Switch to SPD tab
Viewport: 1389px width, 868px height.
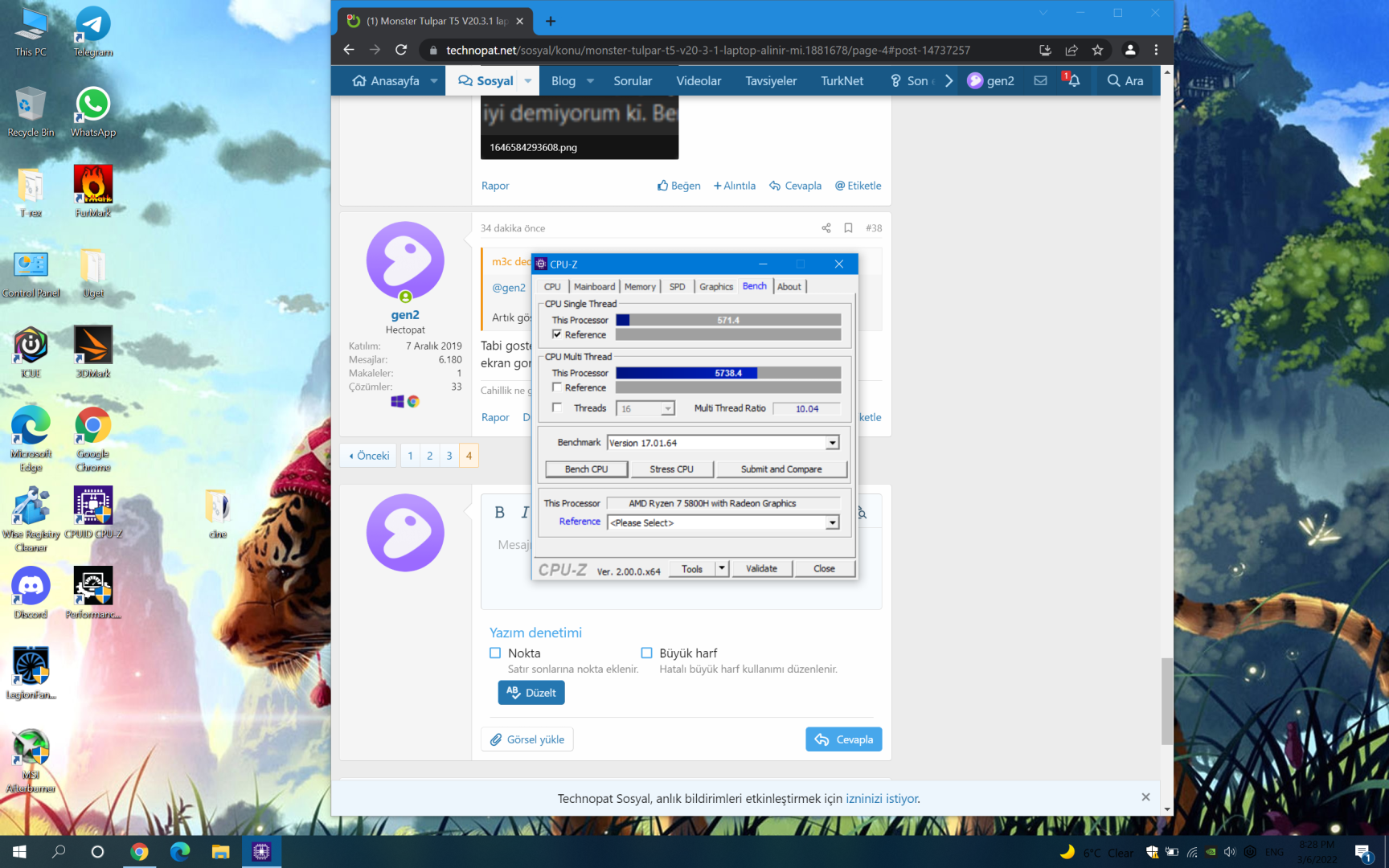tap(678, 287)
